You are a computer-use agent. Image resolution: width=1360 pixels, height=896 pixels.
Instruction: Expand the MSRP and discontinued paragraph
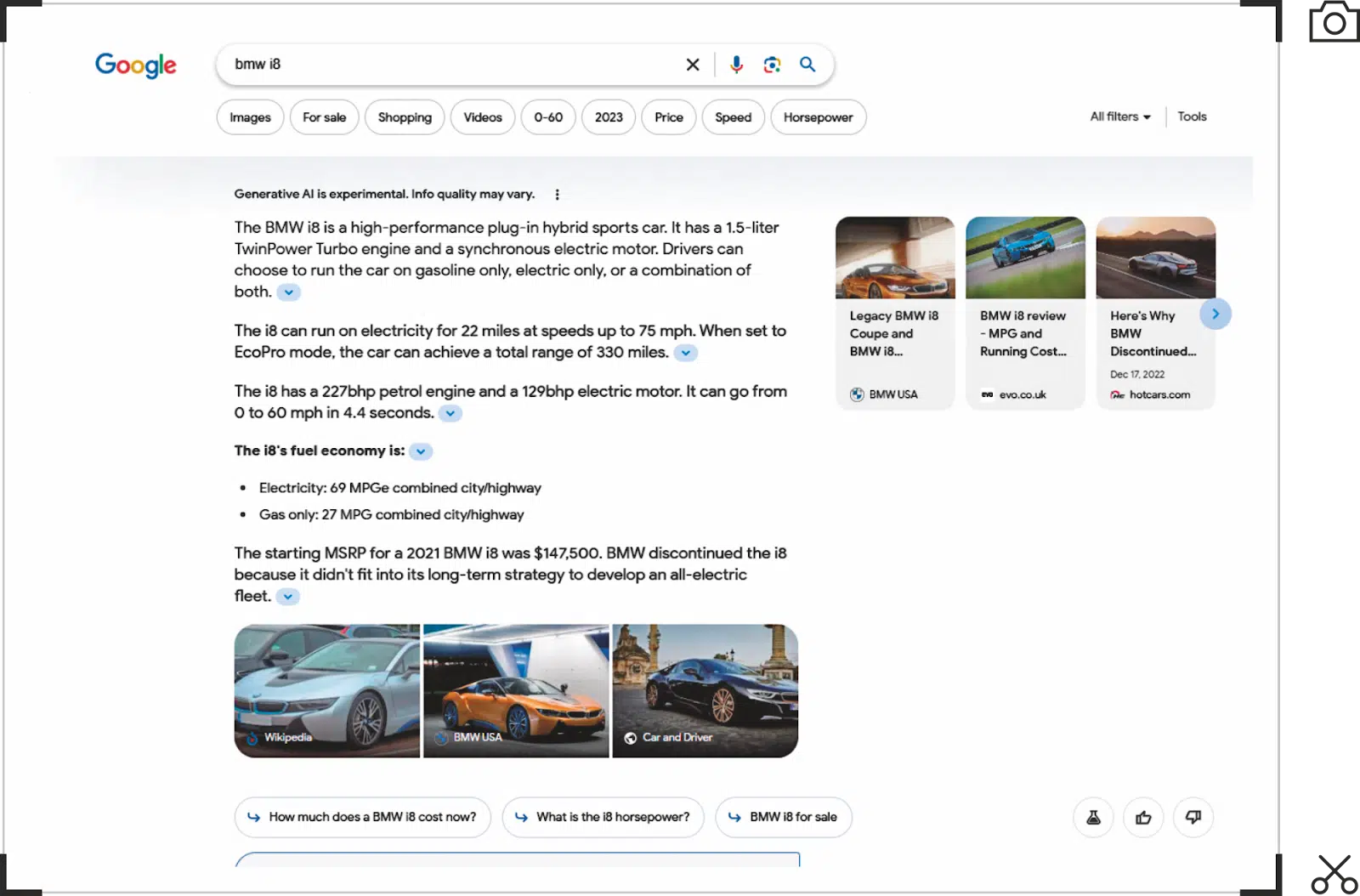click(x=288, y=597)
